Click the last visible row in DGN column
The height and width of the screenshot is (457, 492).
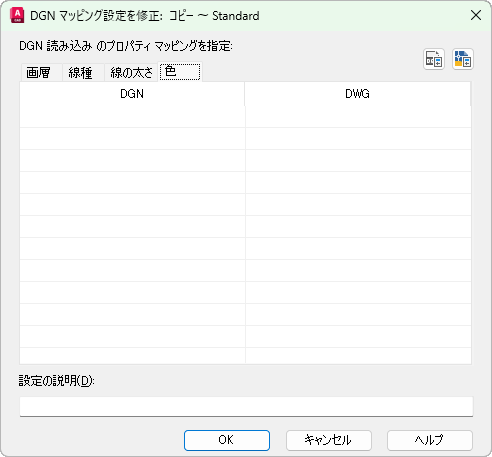point(132,356)
